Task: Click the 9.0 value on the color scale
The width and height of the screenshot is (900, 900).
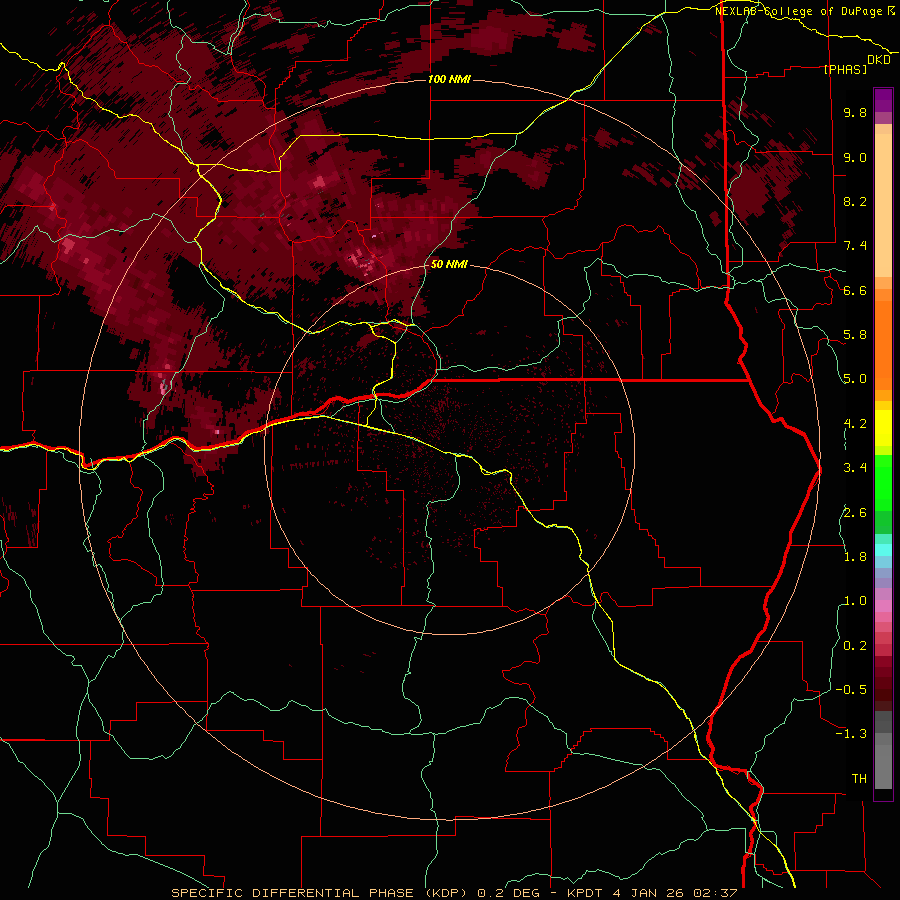Action: [x=855, y=157]
